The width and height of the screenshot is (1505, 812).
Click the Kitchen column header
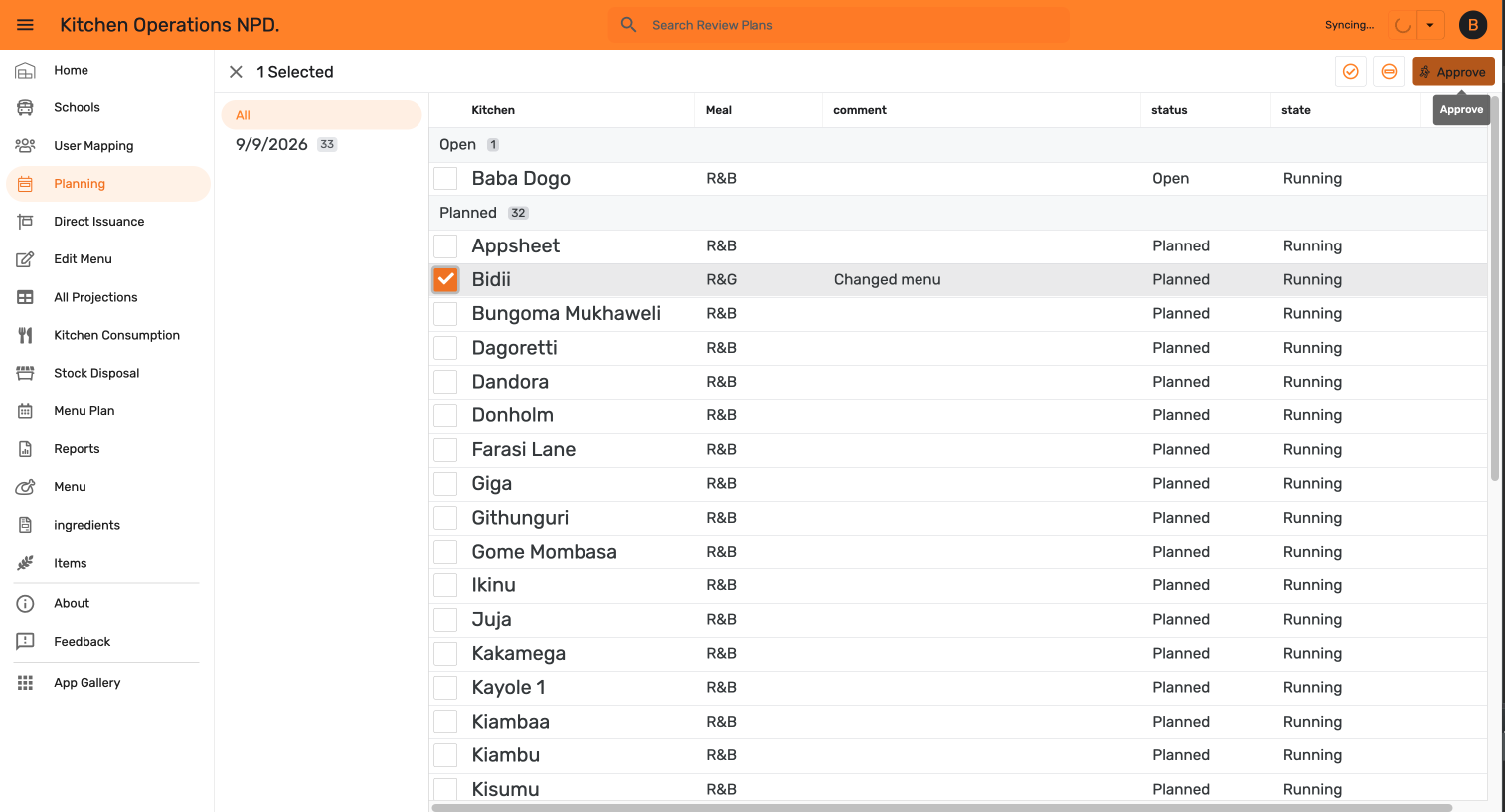tap(493, 110)
